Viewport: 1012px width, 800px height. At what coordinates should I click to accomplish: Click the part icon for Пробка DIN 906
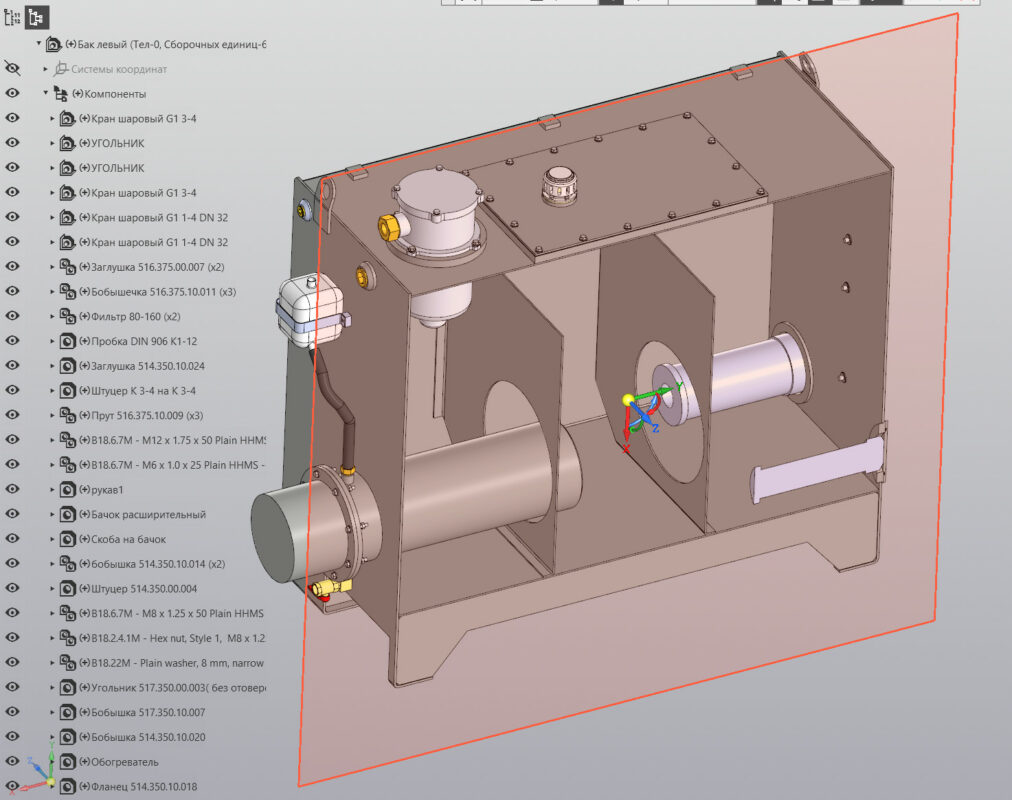(x=68, y=341)
